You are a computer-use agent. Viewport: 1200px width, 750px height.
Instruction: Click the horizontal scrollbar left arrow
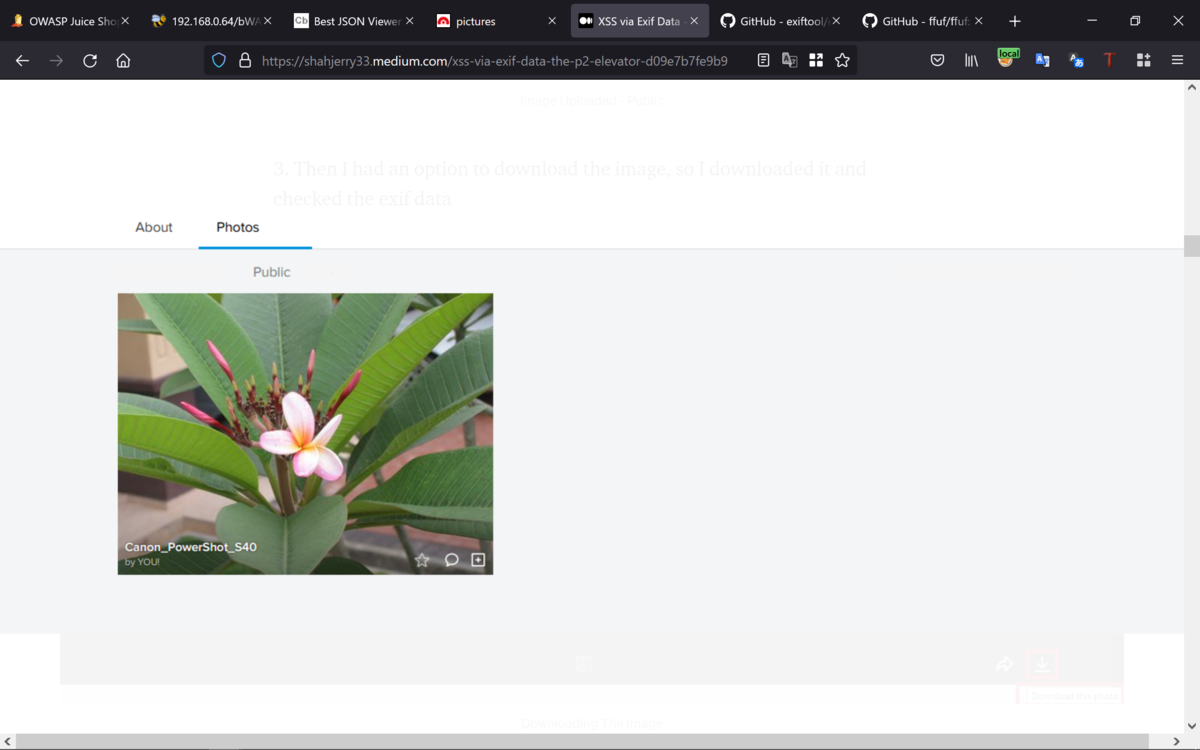8,741
